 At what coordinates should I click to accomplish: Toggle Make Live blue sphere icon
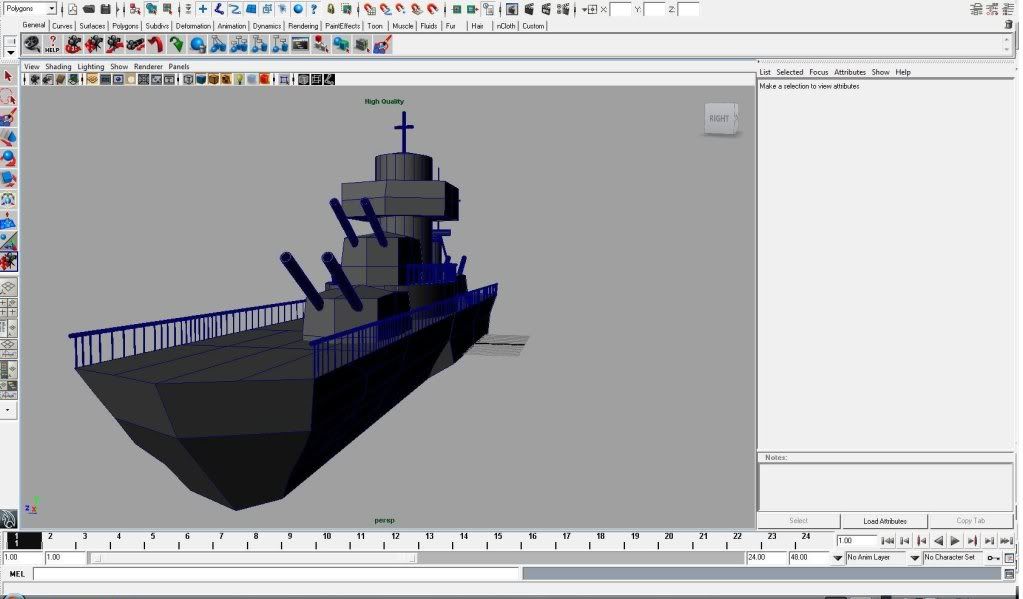[x=298, y=9]
